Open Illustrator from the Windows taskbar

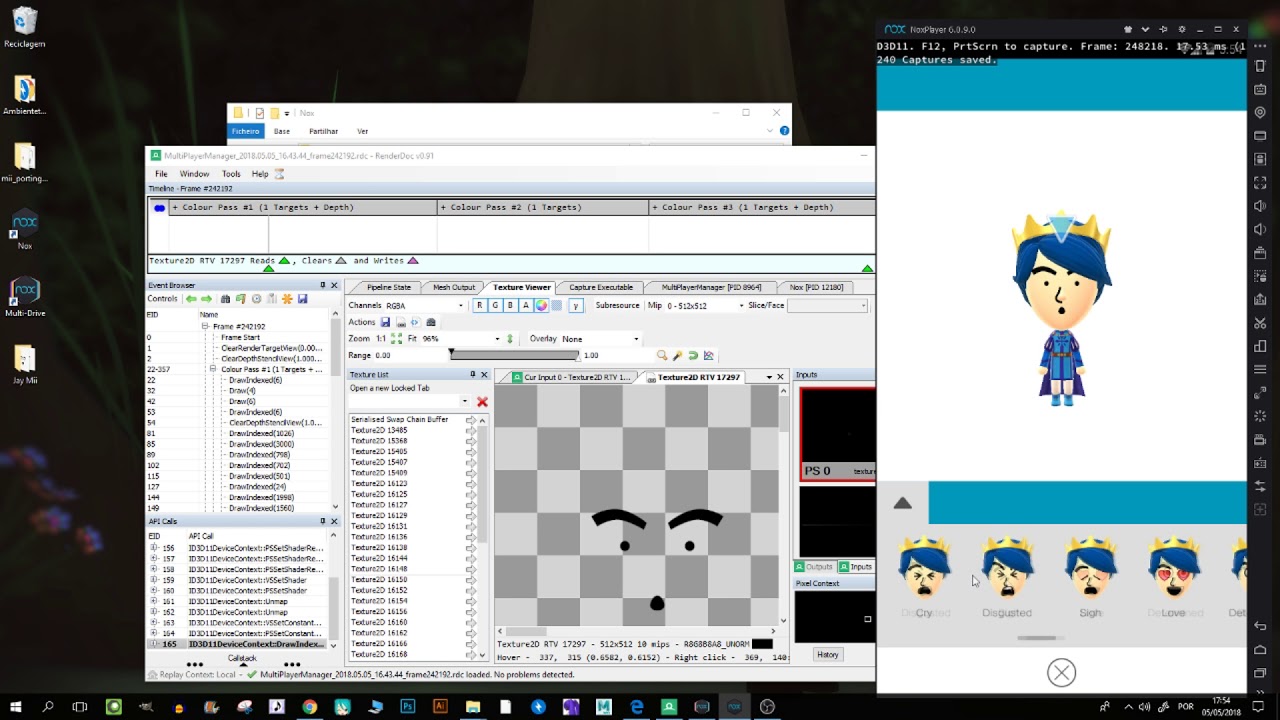click(x=440, y=706)
